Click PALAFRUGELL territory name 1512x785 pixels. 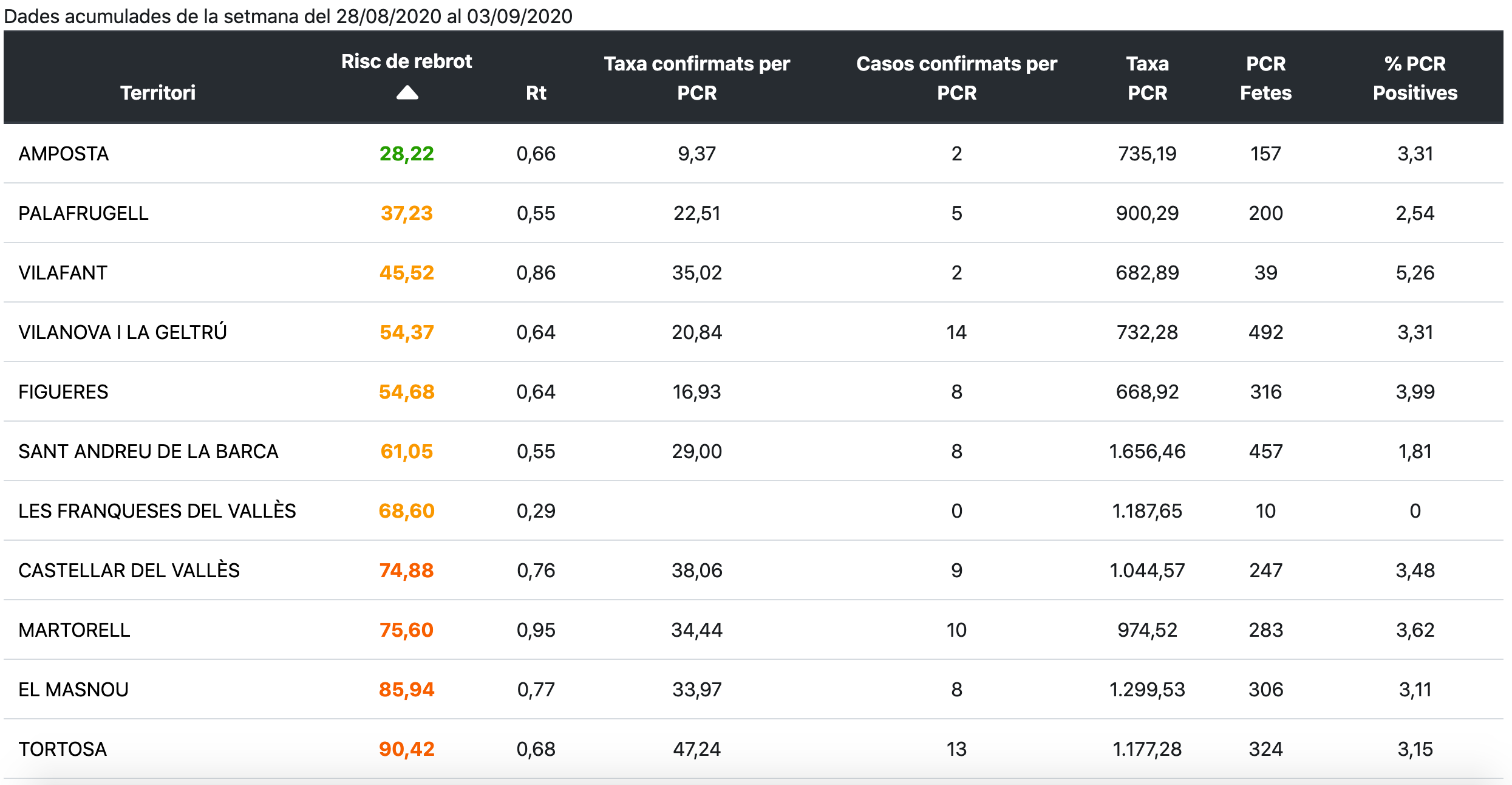click(83, 213)
